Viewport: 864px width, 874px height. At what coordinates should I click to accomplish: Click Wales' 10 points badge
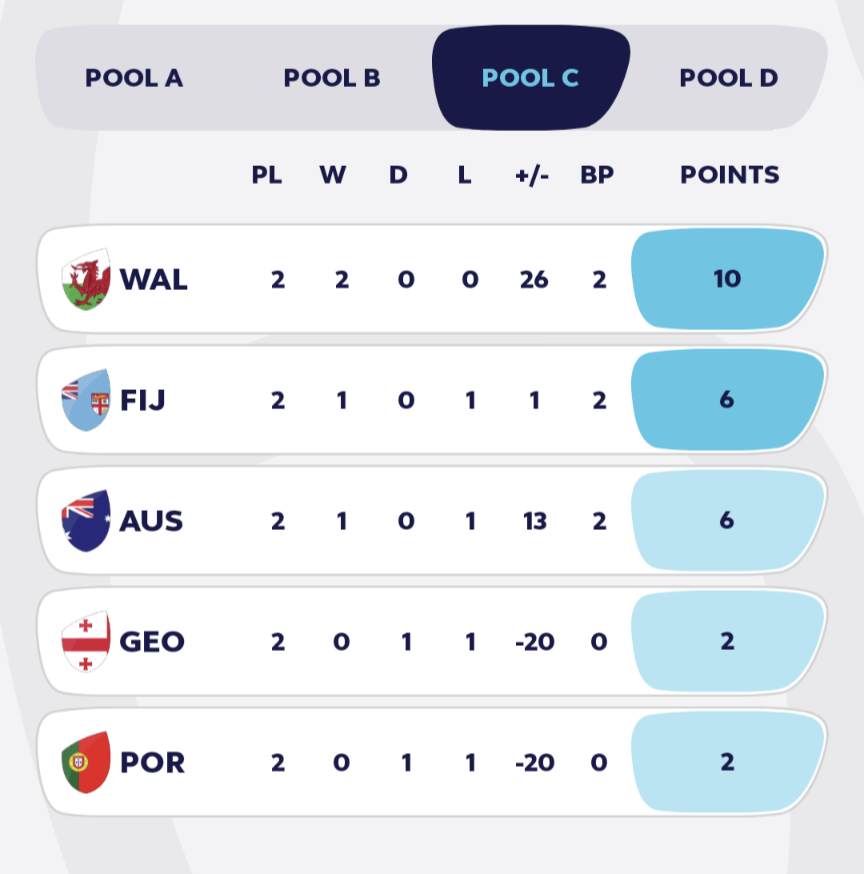point(727,279)
